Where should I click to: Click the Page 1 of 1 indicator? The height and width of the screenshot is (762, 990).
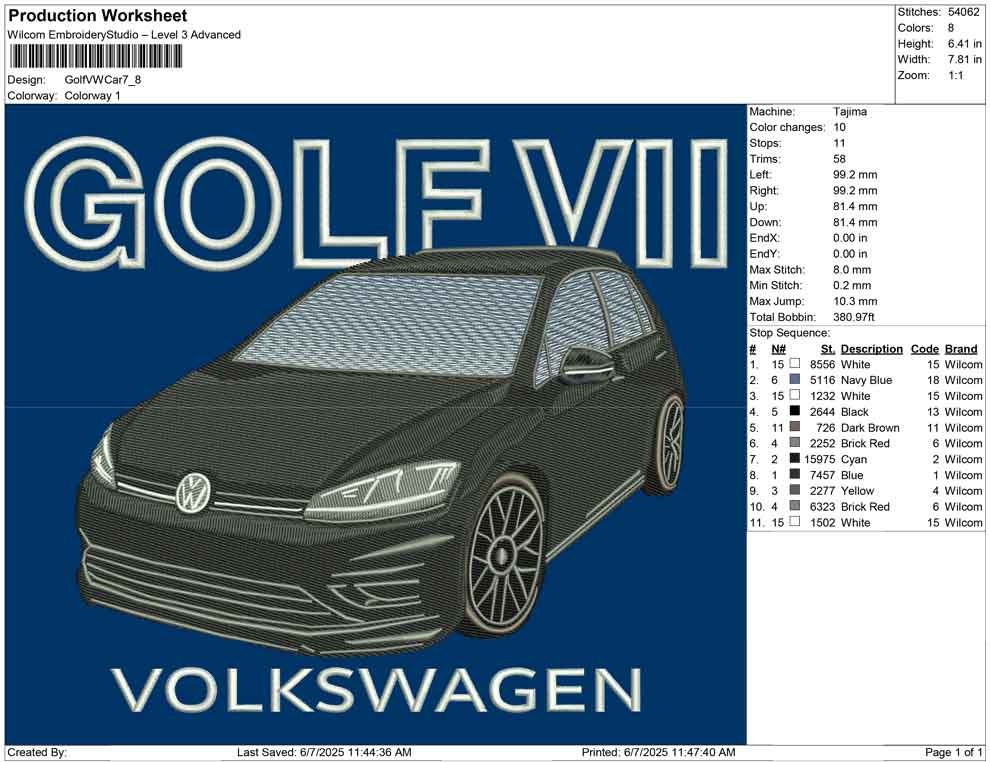[953, 752]
